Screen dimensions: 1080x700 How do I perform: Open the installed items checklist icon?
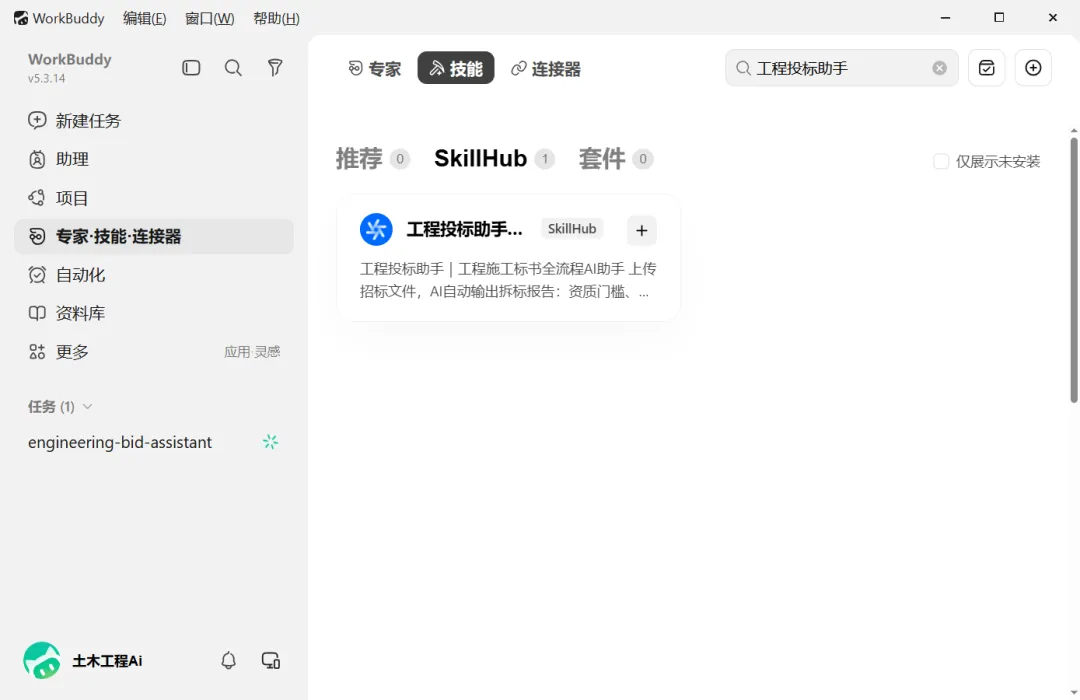tap(986, 68)
